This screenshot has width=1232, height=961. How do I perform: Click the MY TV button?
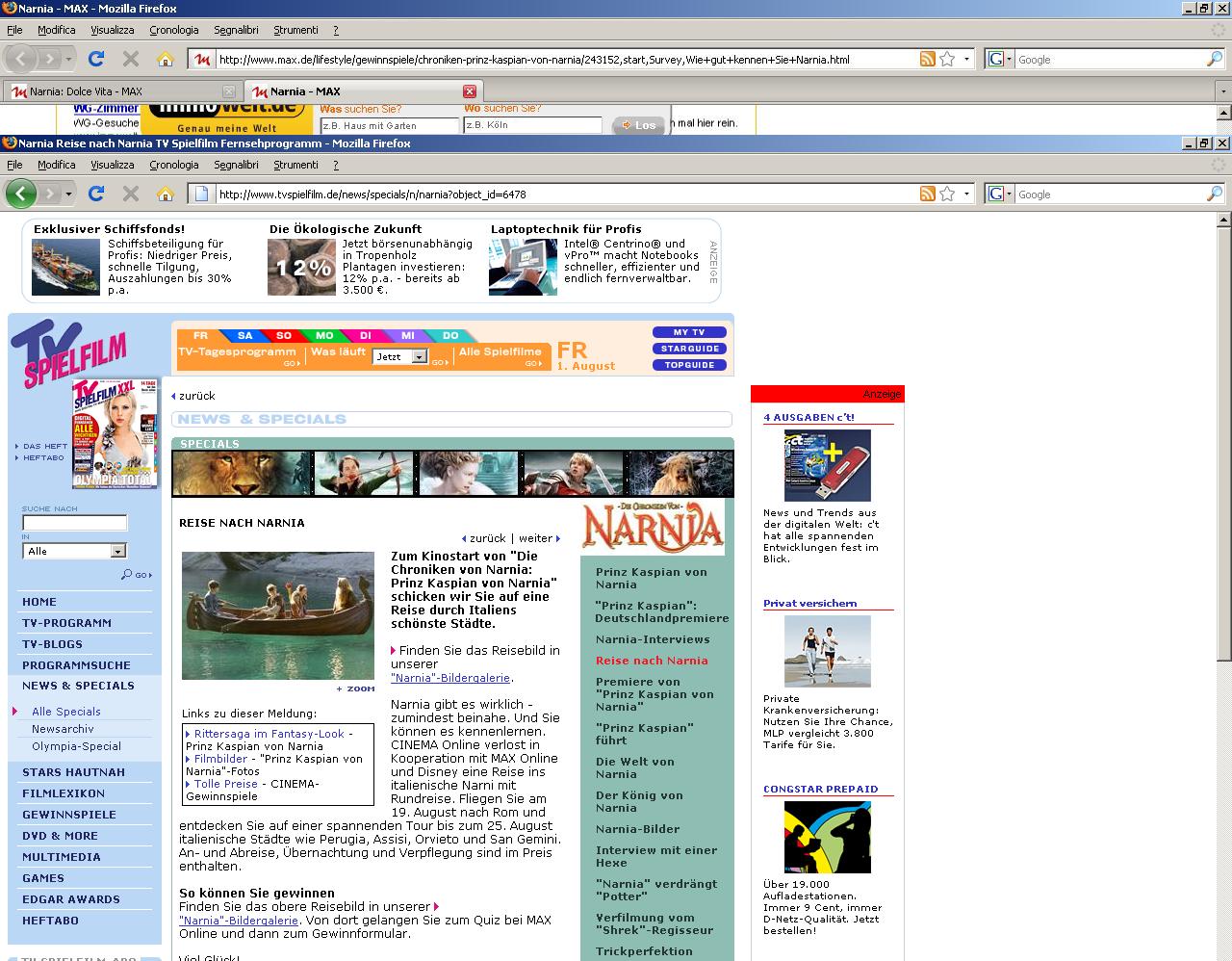pyautogui.click(x=689, y=332)
